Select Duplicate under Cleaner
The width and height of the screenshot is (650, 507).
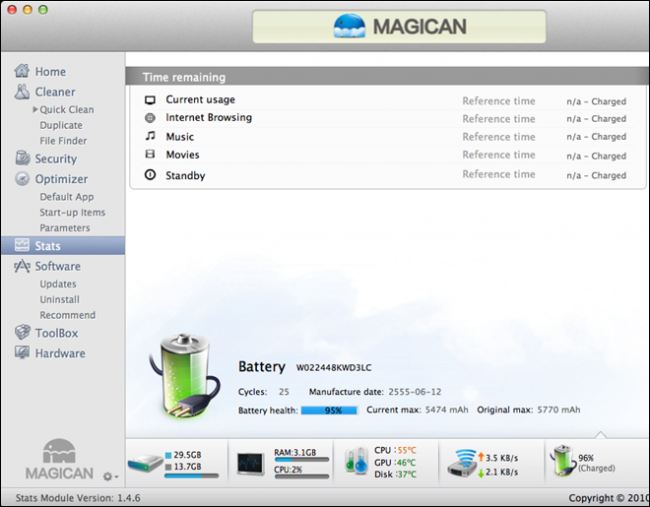[x=61, y=125]
